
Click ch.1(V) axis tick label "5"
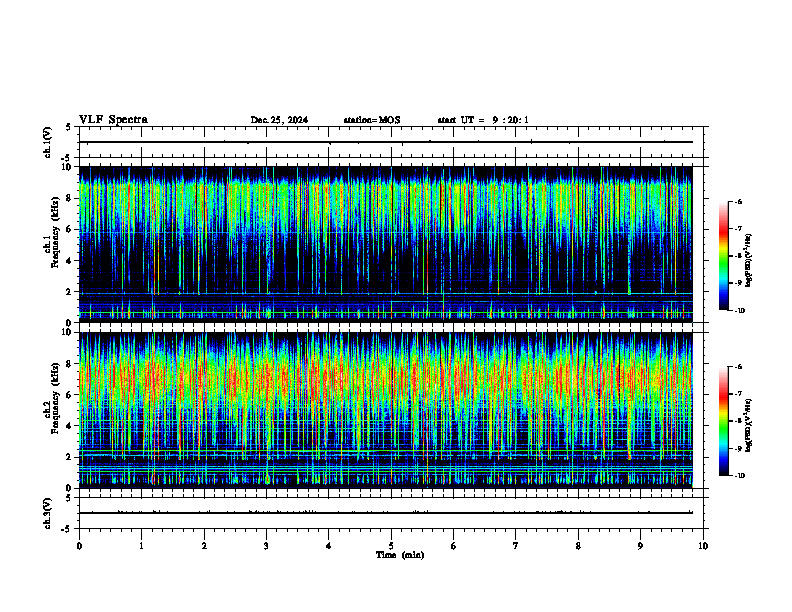click(69, 127)
